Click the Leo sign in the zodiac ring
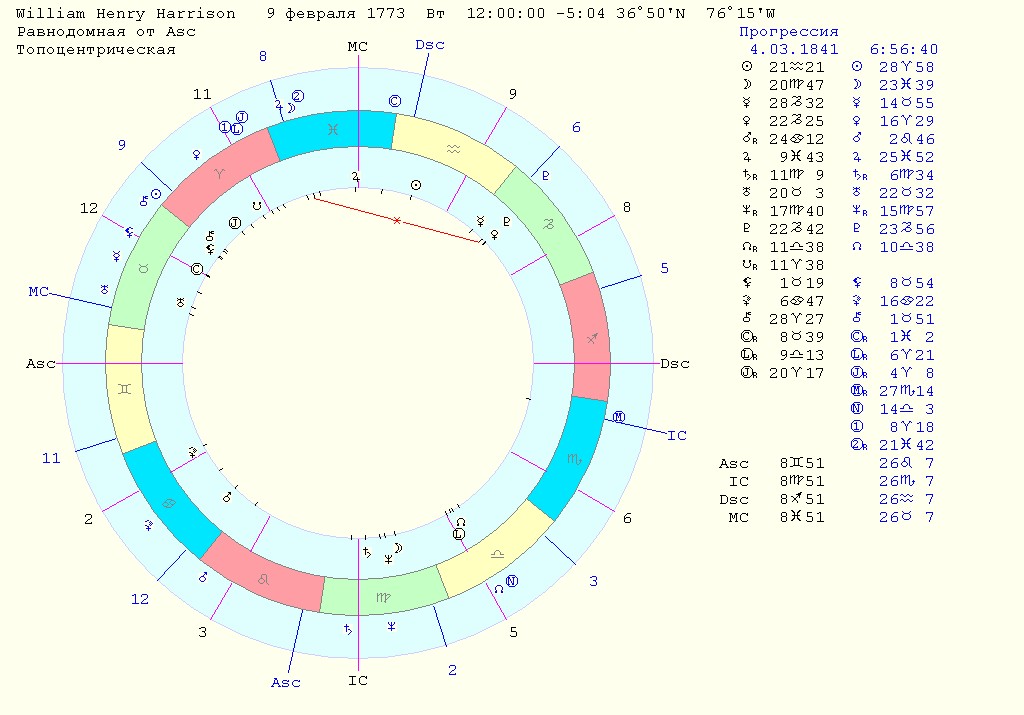Viewport: 1024px width, 715px height. 263,579
